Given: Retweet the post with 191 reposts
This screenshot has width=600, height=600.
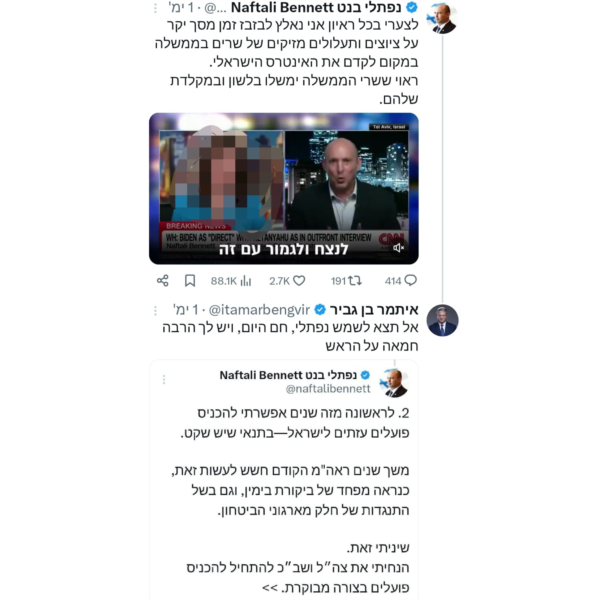Looking at the screenshot, I should [x=355, y=281].
